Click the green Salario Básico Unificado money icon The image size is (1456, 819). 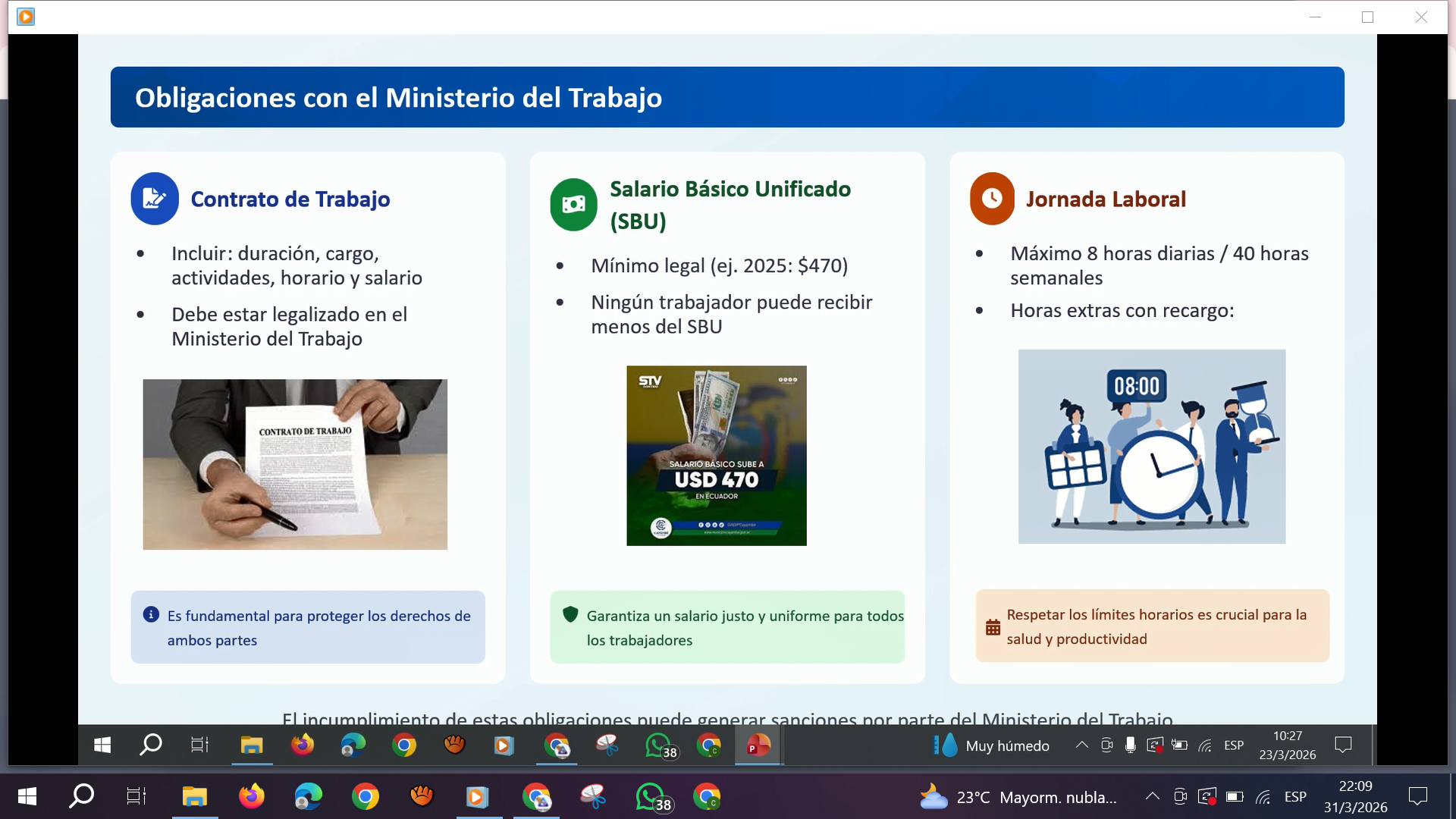[574, 204]
